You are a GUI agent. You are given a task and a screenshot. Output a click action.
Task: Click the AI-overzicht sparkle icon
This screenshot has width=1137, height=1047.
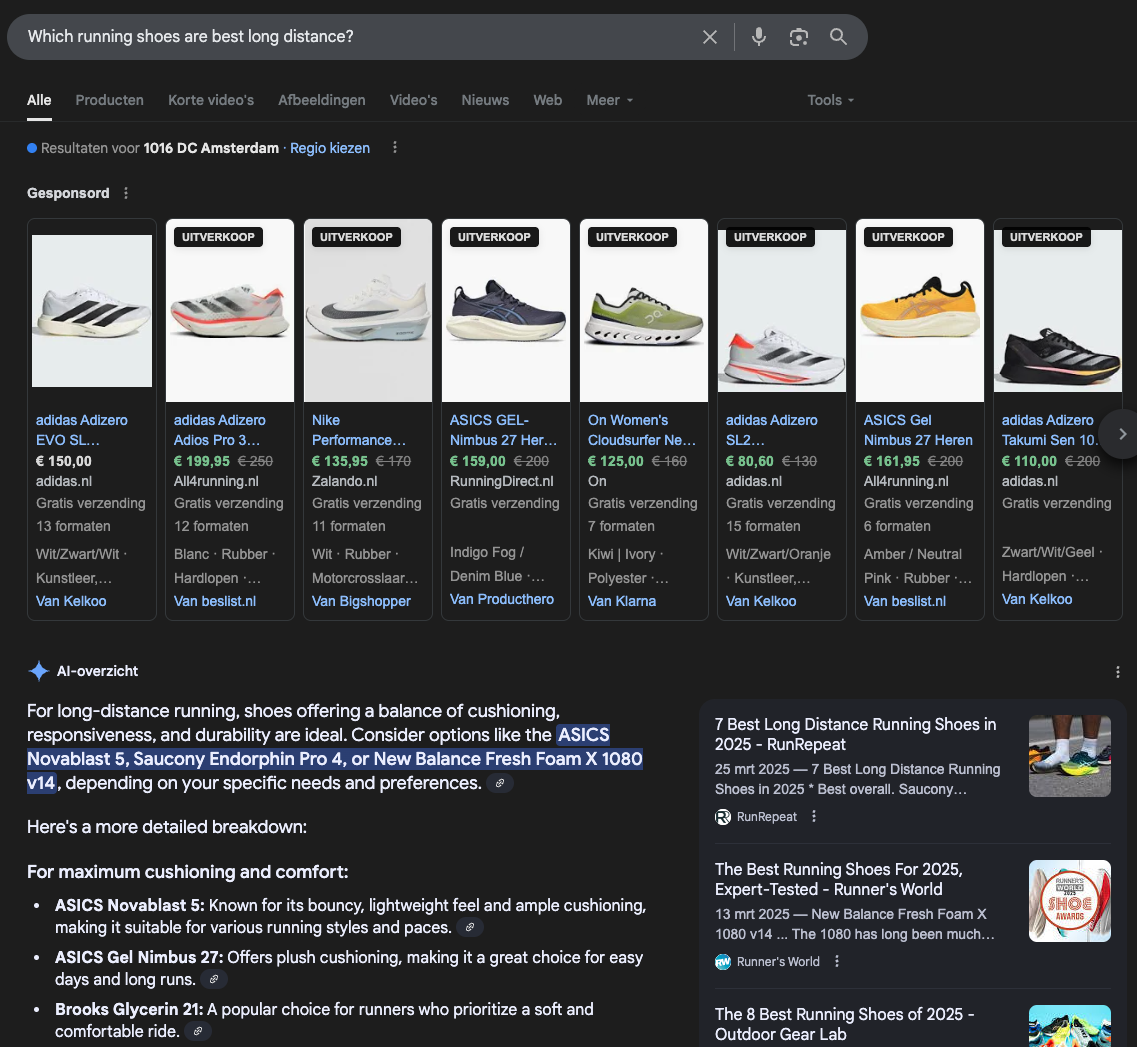[38, 671]
